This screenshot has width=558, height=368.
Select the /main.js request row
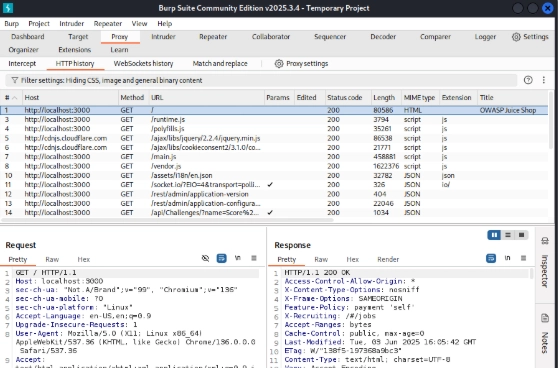(274, 157)
